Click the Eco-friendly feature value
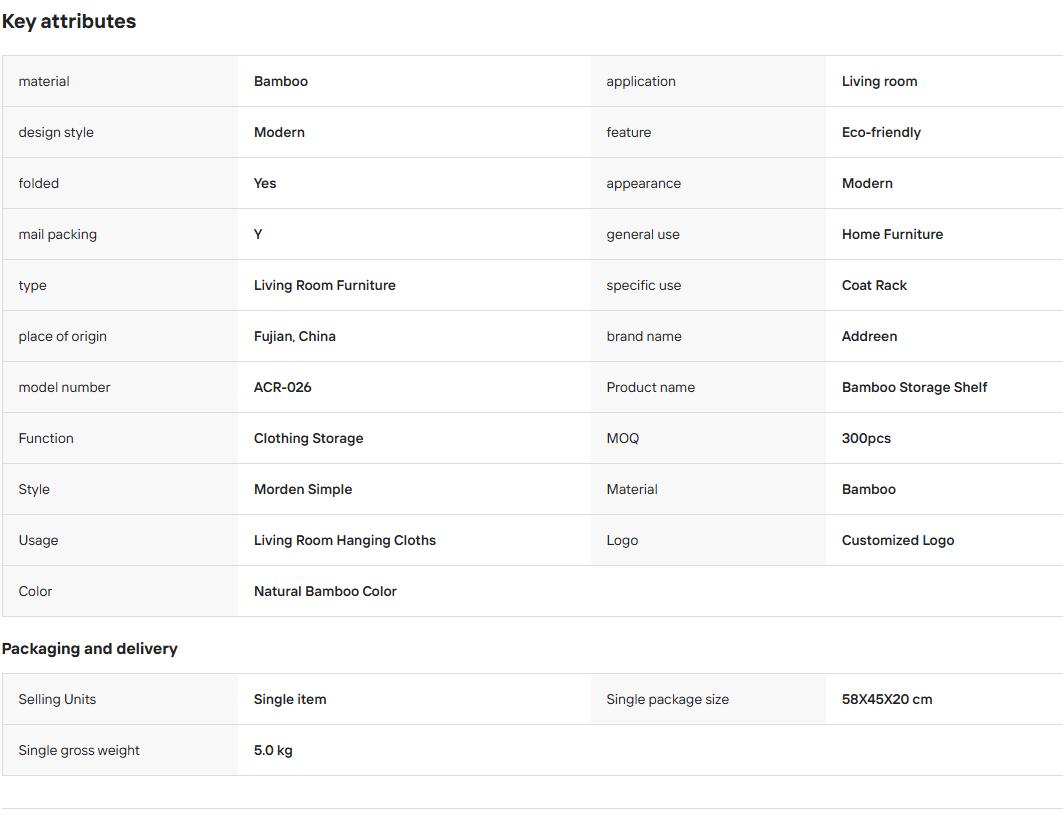Screen dimensions: 1063x814 pyautogui.click(x=881, y=132)
